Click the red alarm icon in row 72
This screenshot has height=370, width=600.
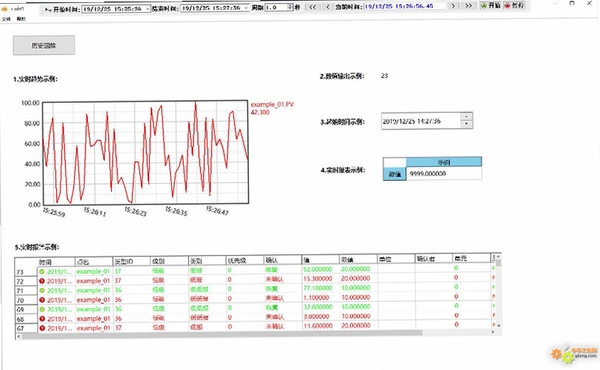coord(42,281)
